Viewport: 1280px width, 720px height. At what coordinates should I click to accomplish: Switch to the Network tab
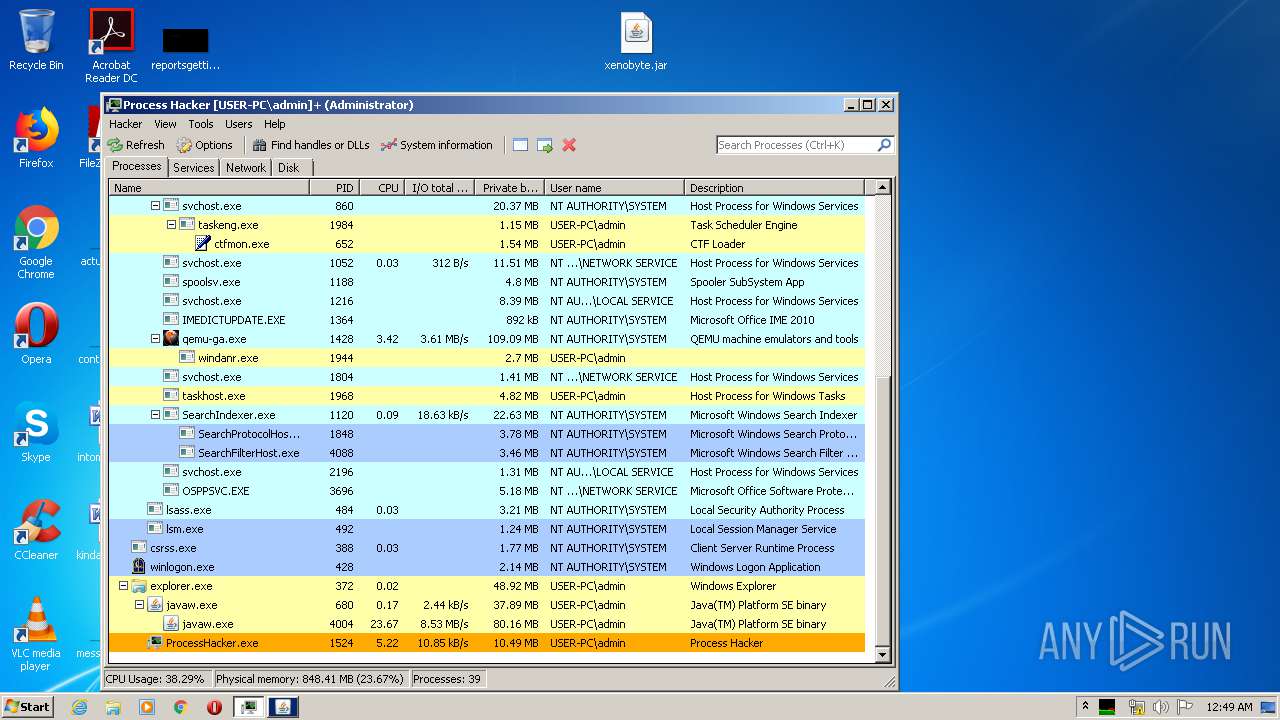(246, 168)
